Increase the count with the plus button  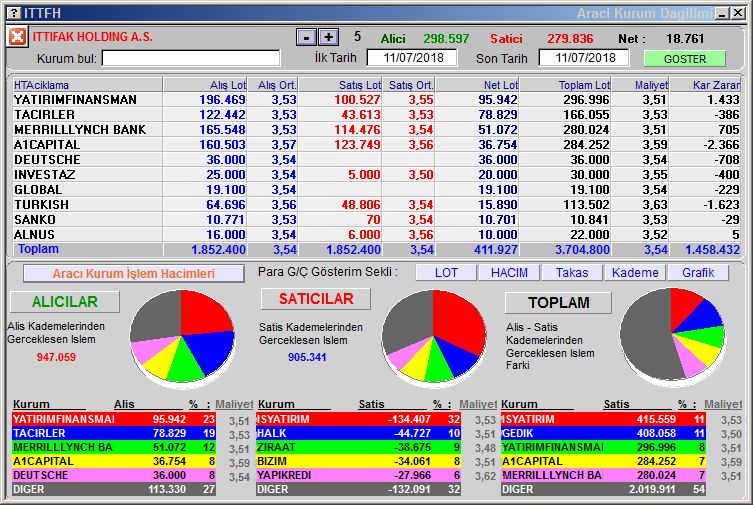[328, 37]
